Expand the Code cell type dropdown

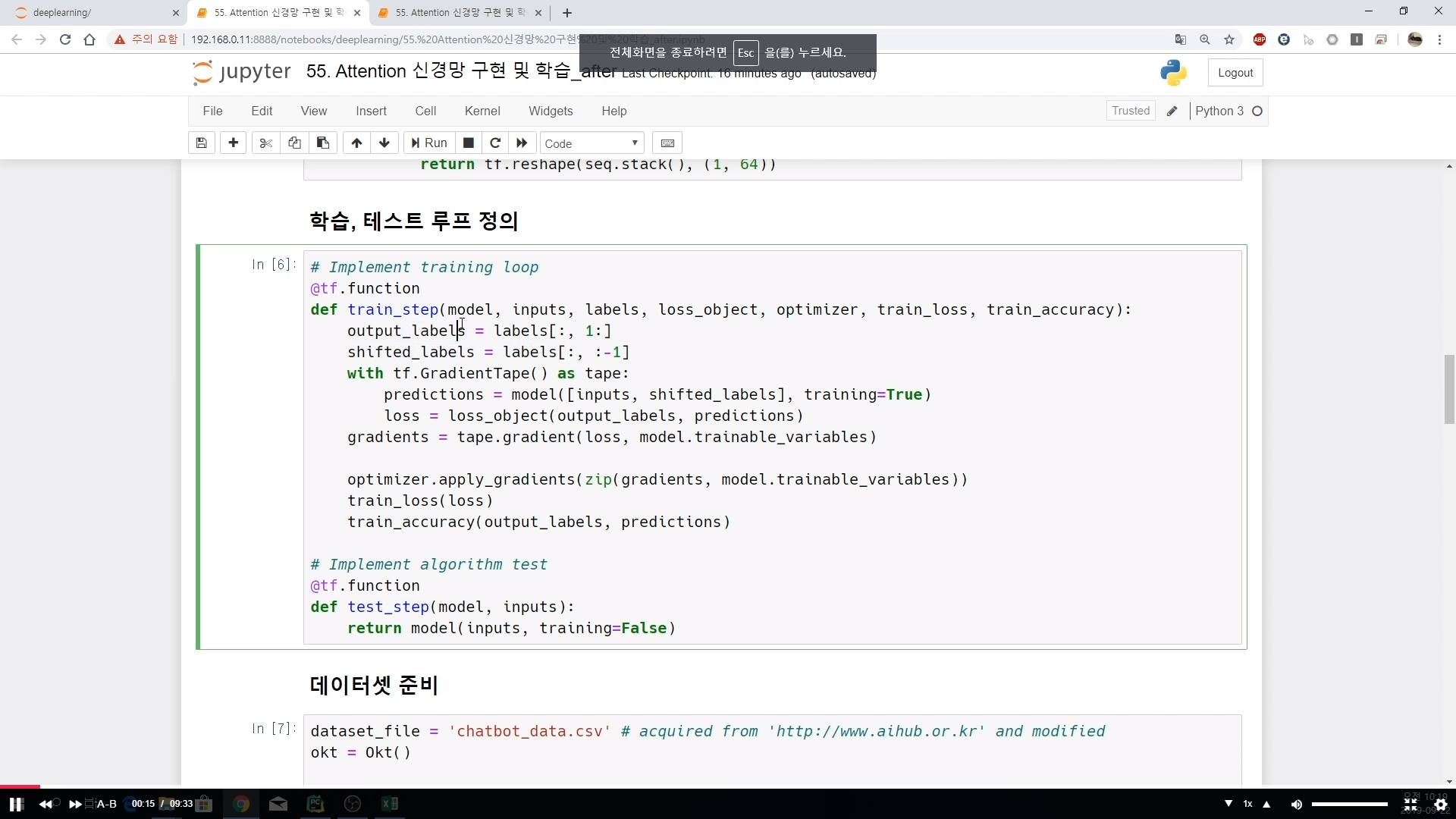tap(591, 143)
